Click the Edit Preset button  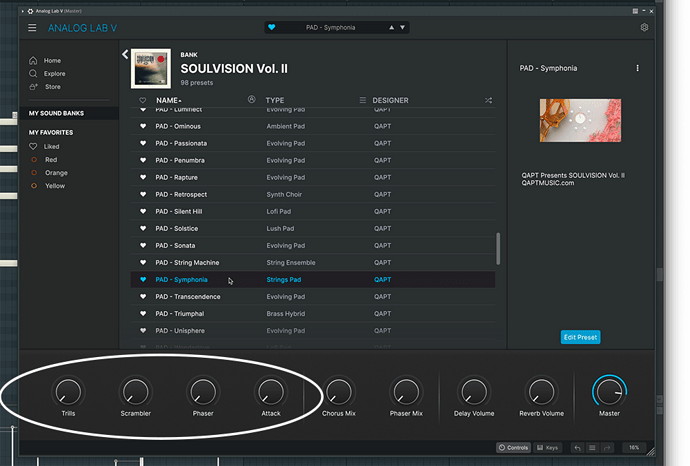pyautogui.click(x=580, y=337)
